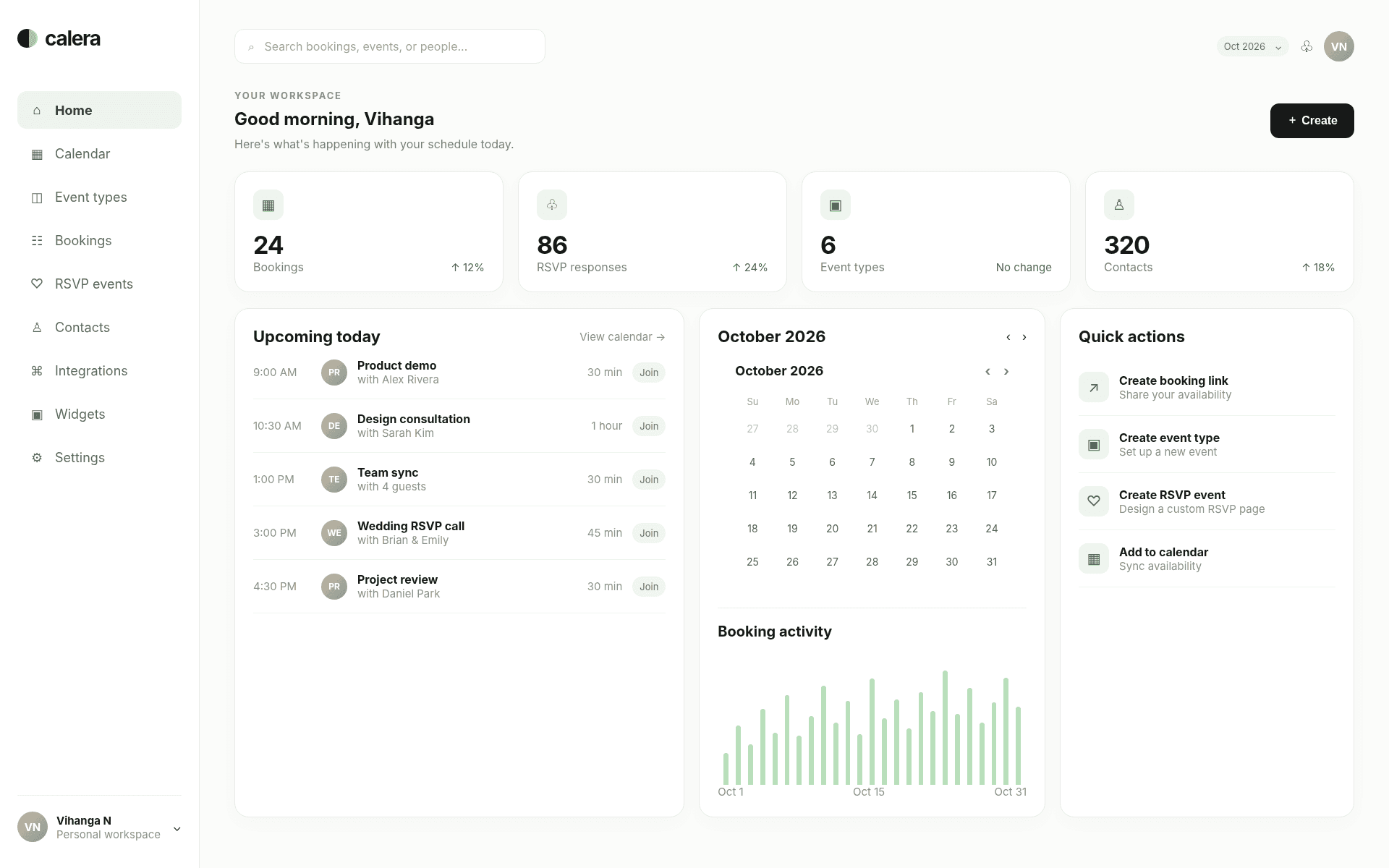This screenshot has width=1389, height=868.
Task: Click the Home house icon in sidebar
Action: (37, 111)
